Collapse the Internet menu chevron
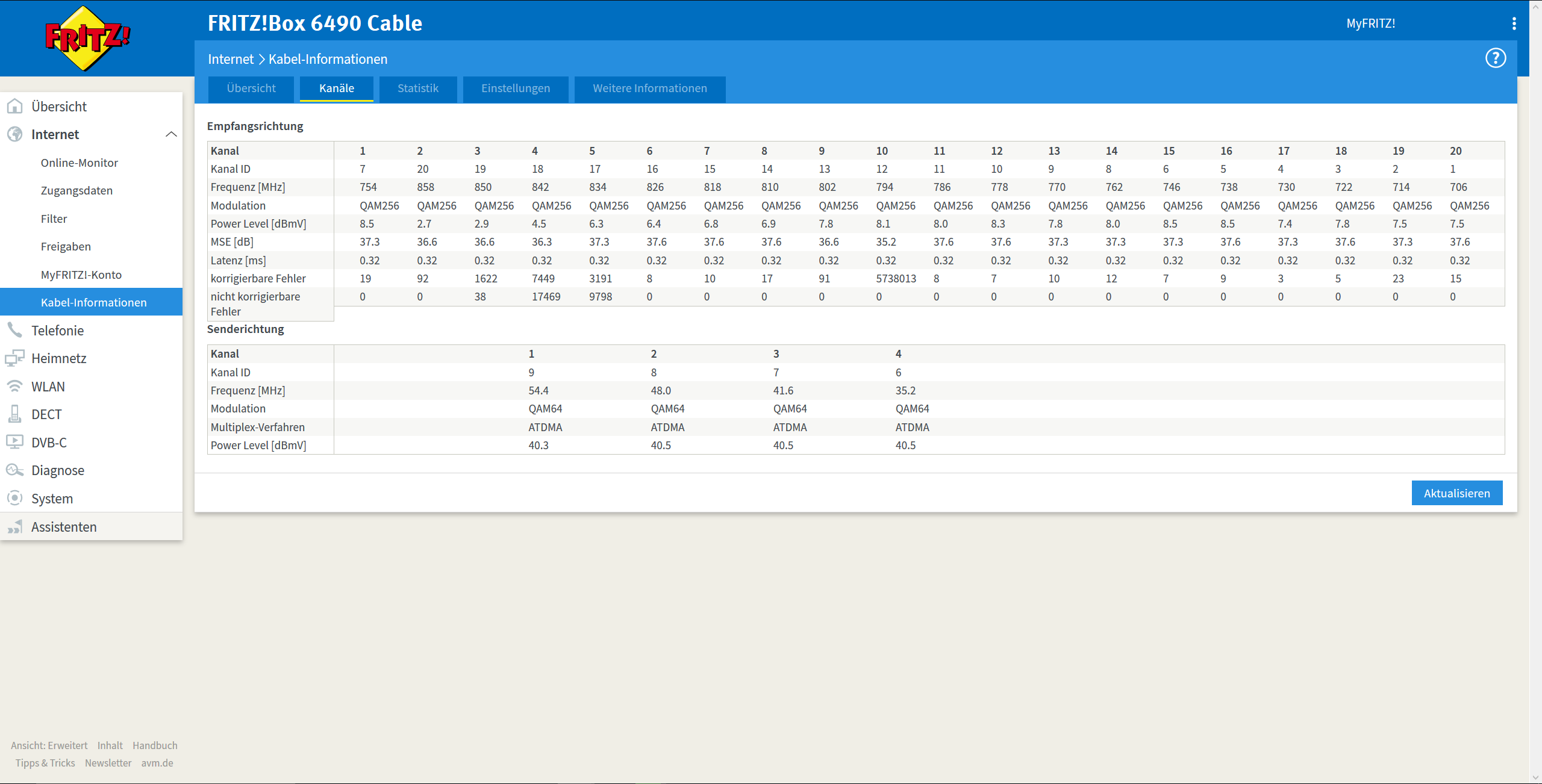 coord(171,134)
